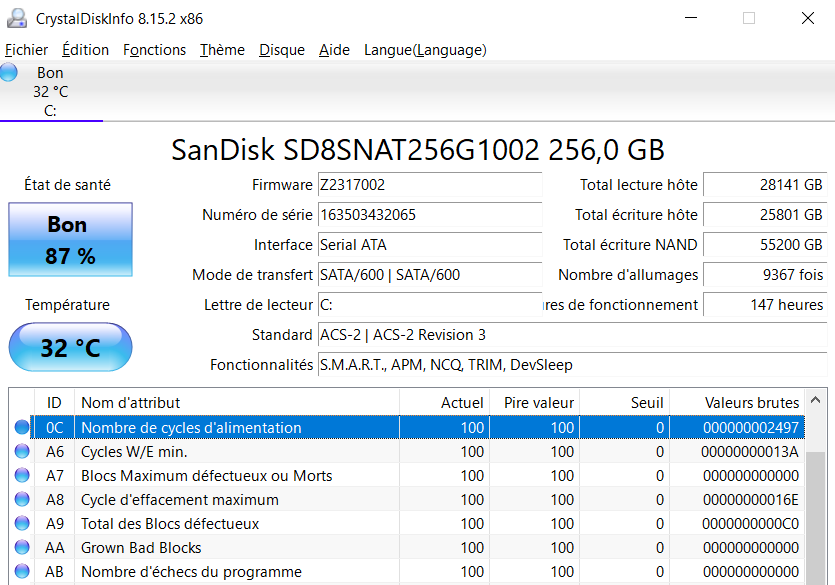Viewport: 835px width, 585px height.
Task: Open the Fonctions menu
Action: (x=154, y=50)
